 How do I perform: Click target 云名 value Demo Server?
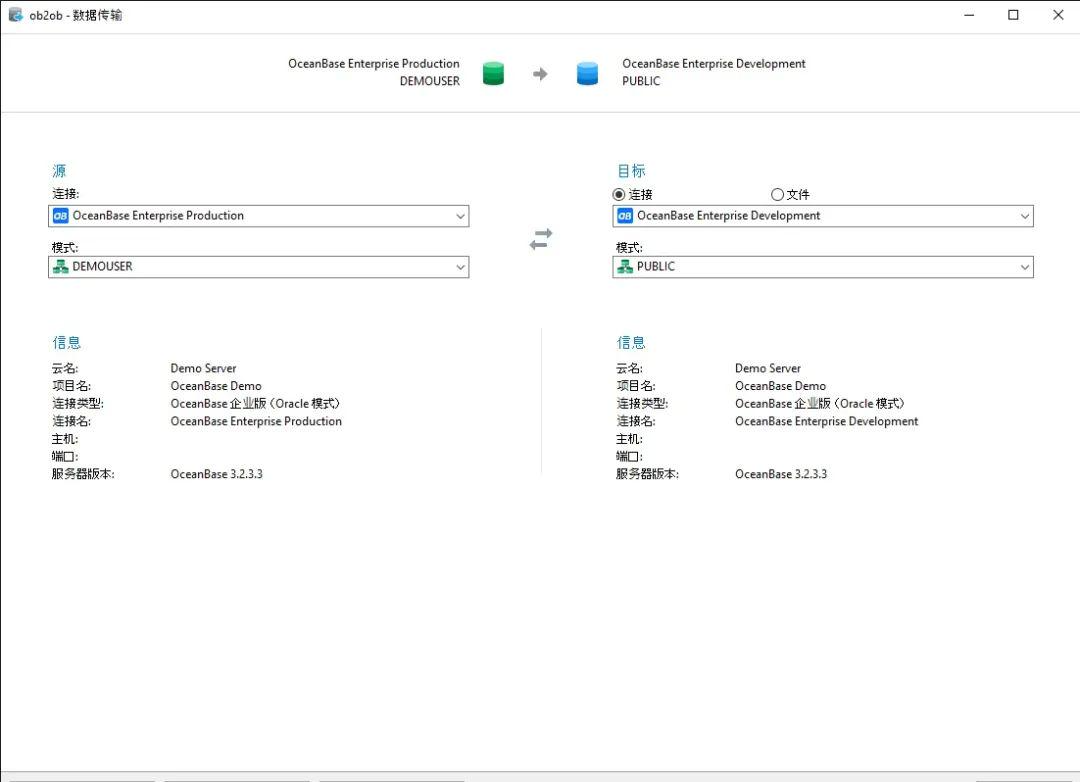tap(768, 368)
